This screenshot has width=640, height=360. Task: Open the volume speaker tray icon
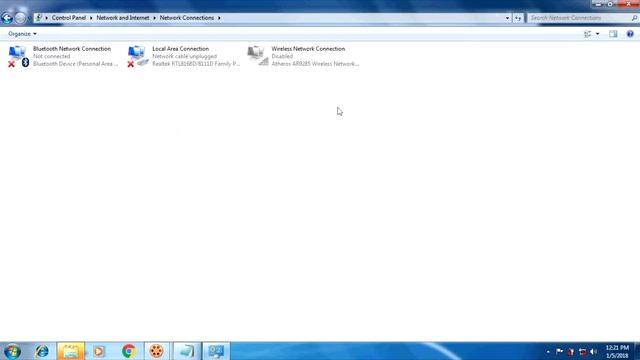pos(593,351)
